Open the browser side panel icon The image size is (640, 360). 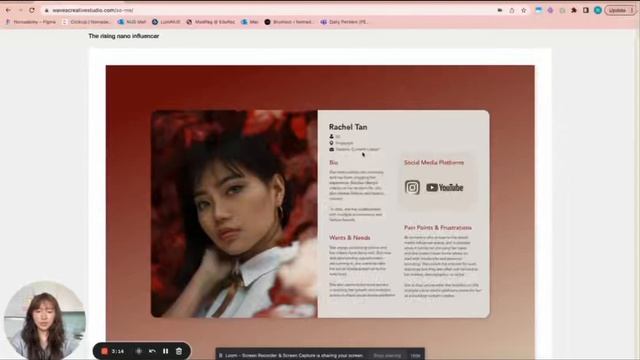point(586,10)
